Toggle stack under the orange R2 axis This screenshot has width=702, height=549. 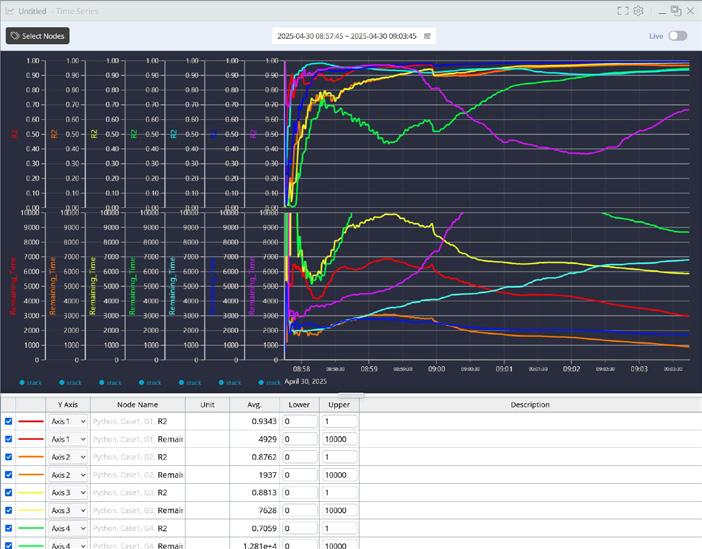click(x=70, y=382)
